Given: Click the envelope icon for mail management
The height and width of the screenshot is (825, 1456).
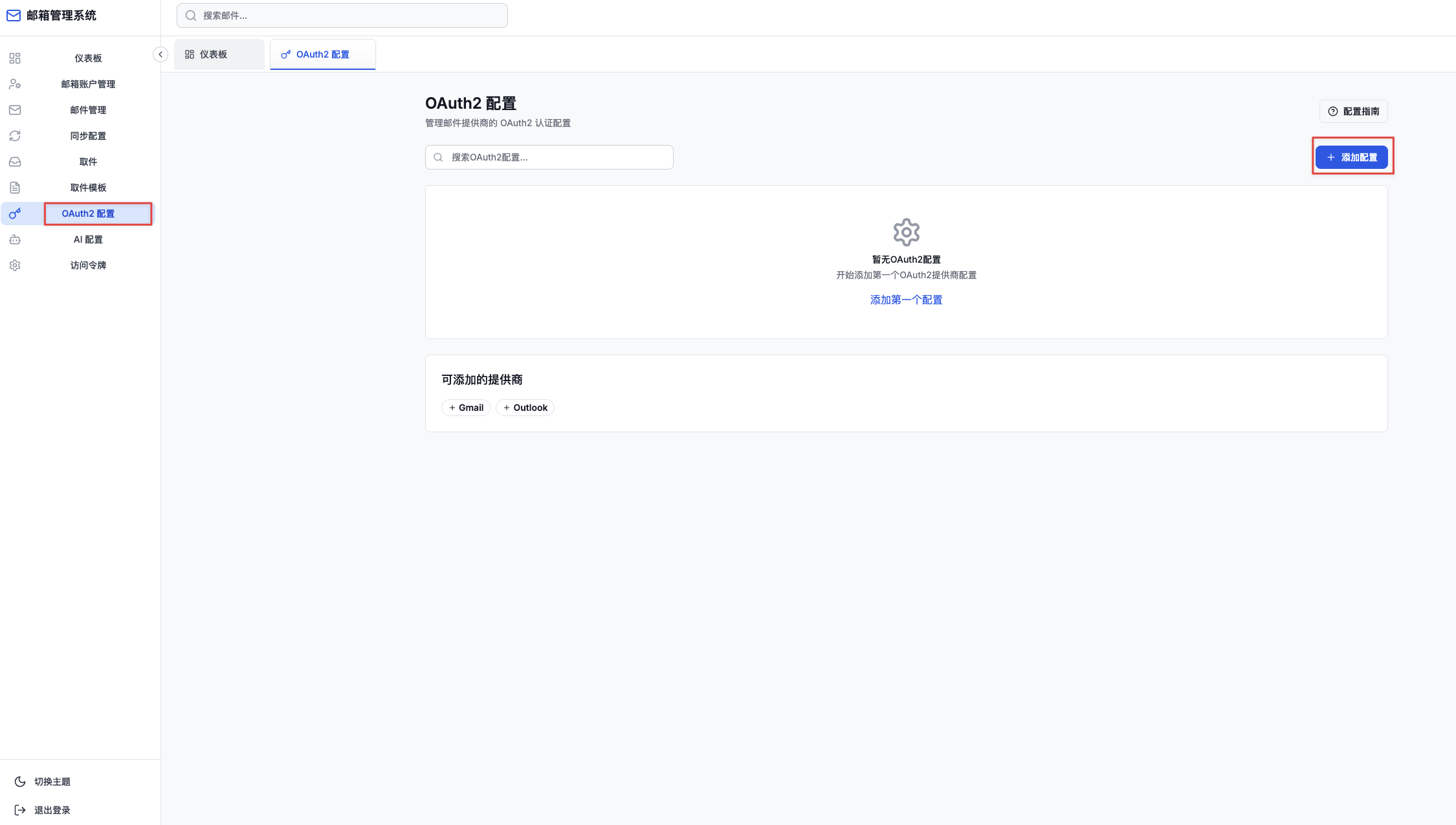Looking at the screenshot, I should click(x=15, y=110).
